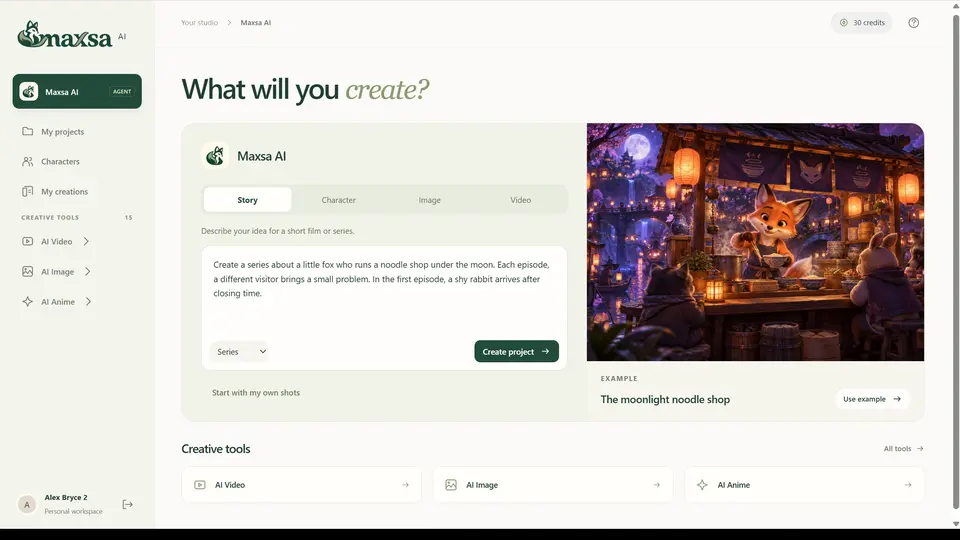
Task: Open the AI Image creative tool card
Action: click(553, 484)
